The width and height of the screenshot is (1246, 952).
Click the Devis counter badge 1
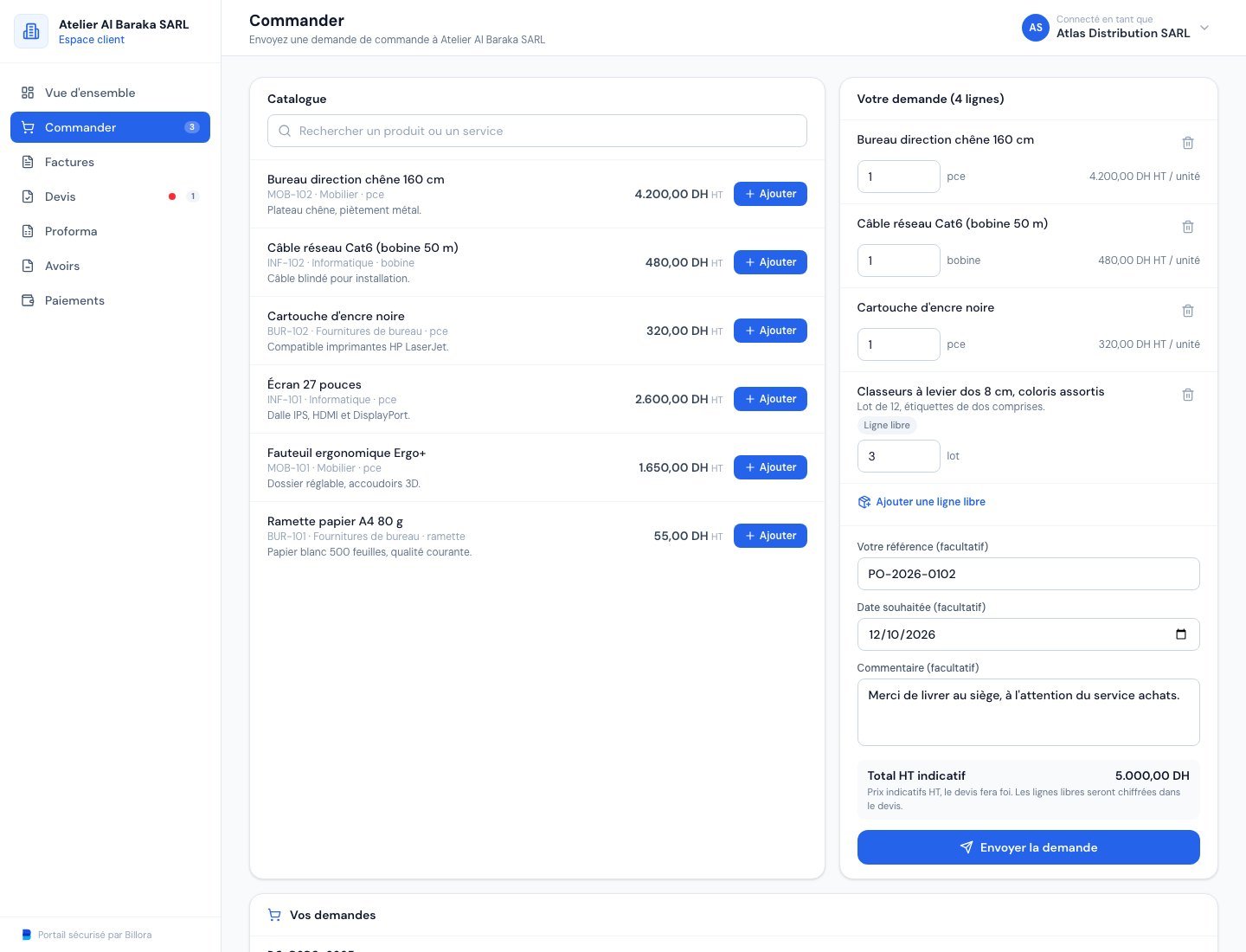click(193, 196)
